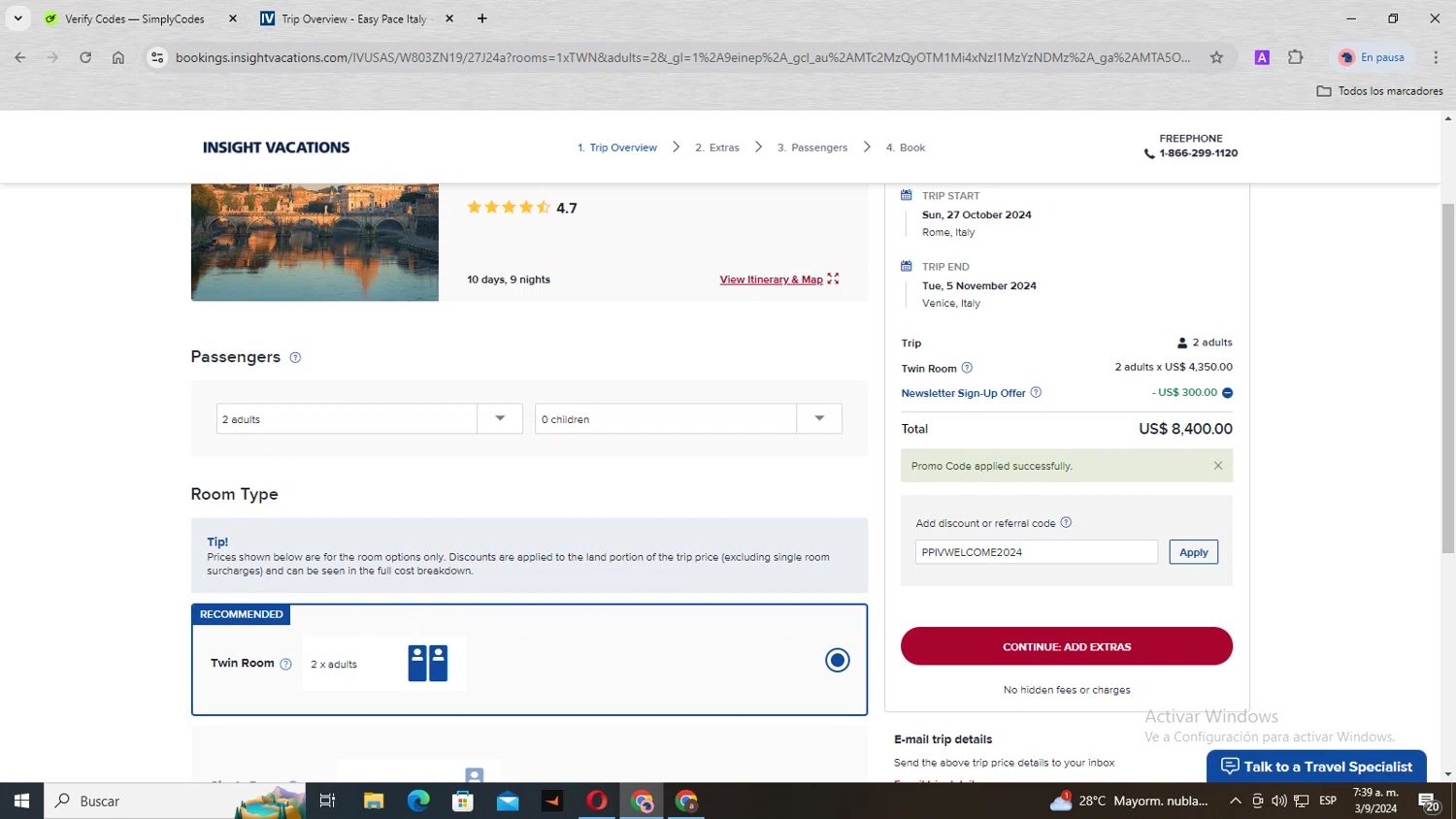This screenshot has height=819, width=1456.
Task: Click the Insight Vacations logo
Action: [x=276, y=147]
